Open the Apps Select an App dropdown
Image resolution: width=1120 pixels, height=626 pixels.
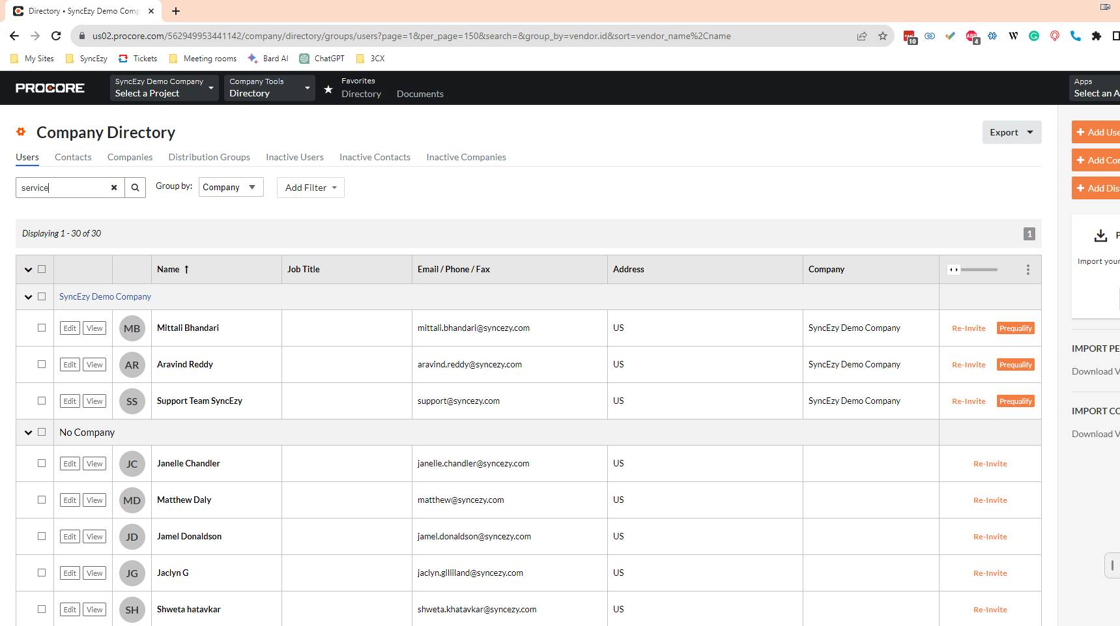(1095, 88)
